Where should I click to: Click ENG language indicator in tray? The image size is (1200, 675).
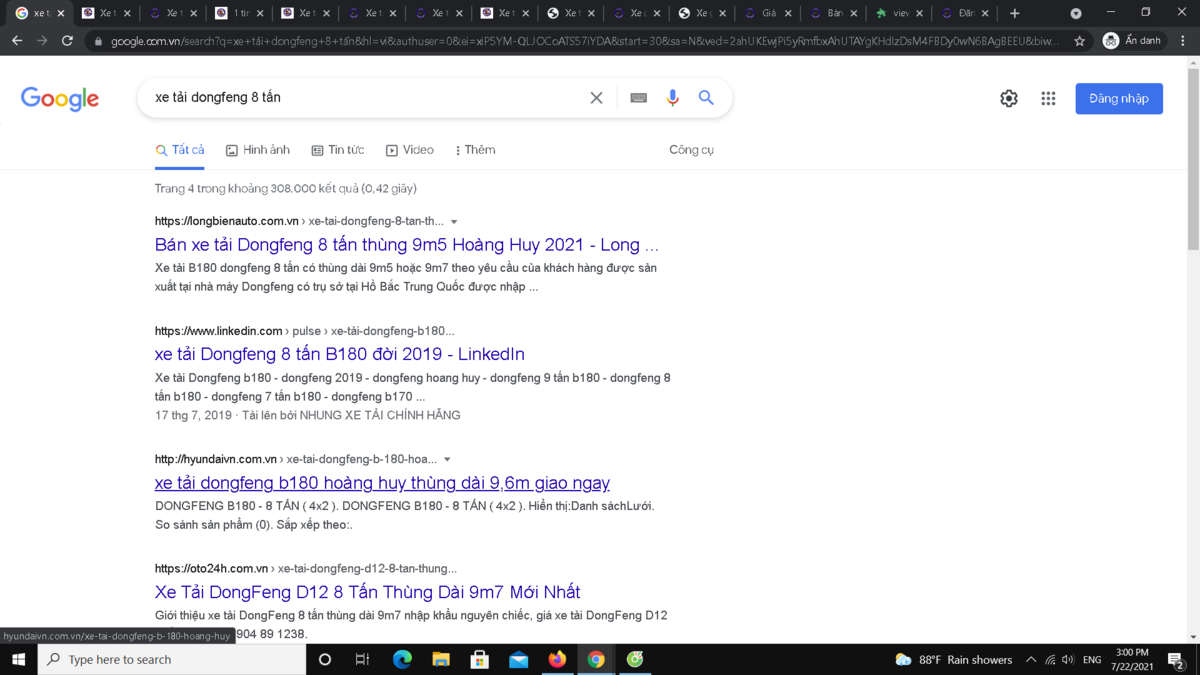(x=1092, y=660)
